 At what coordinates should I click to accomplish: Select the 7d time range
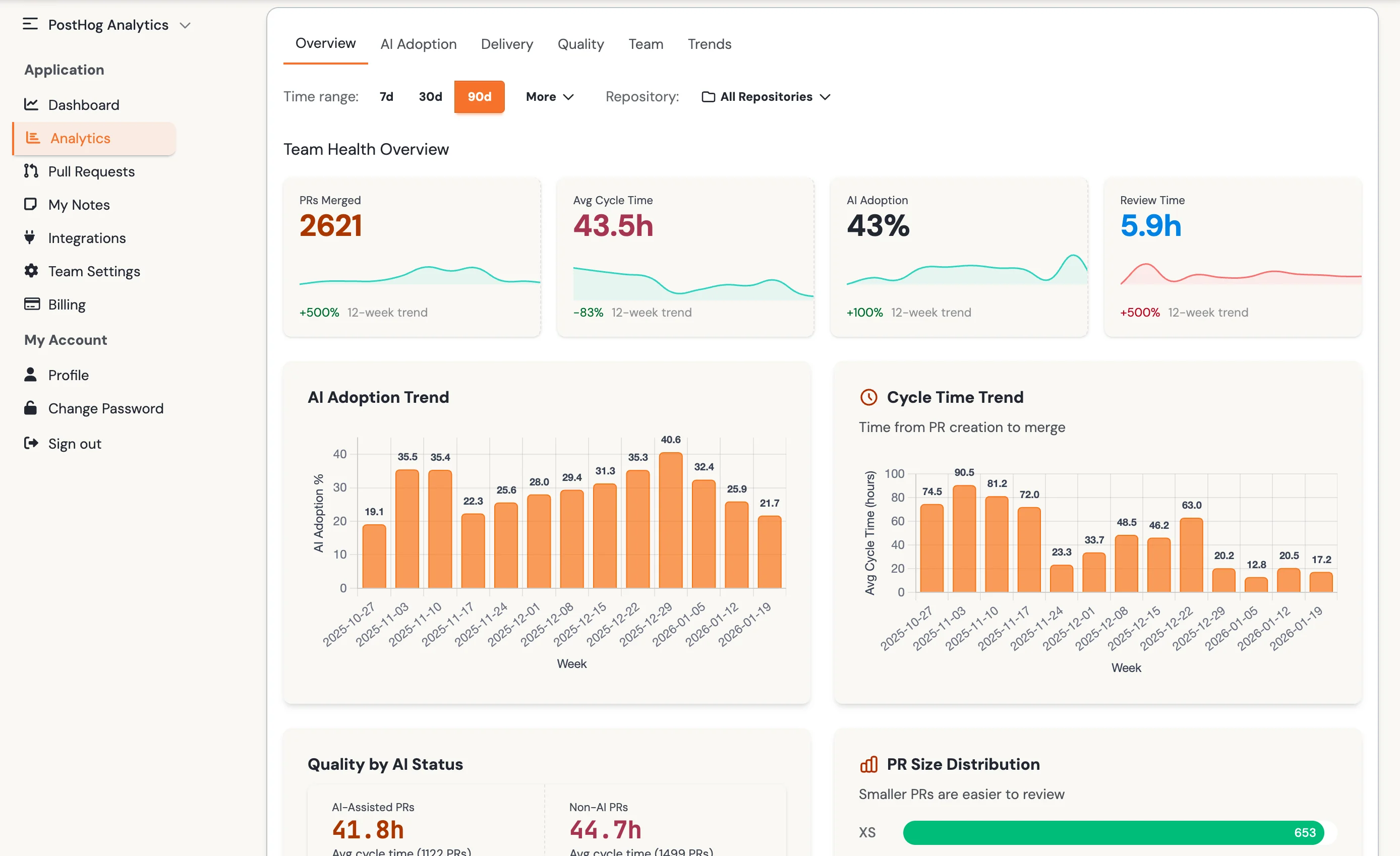386,97
